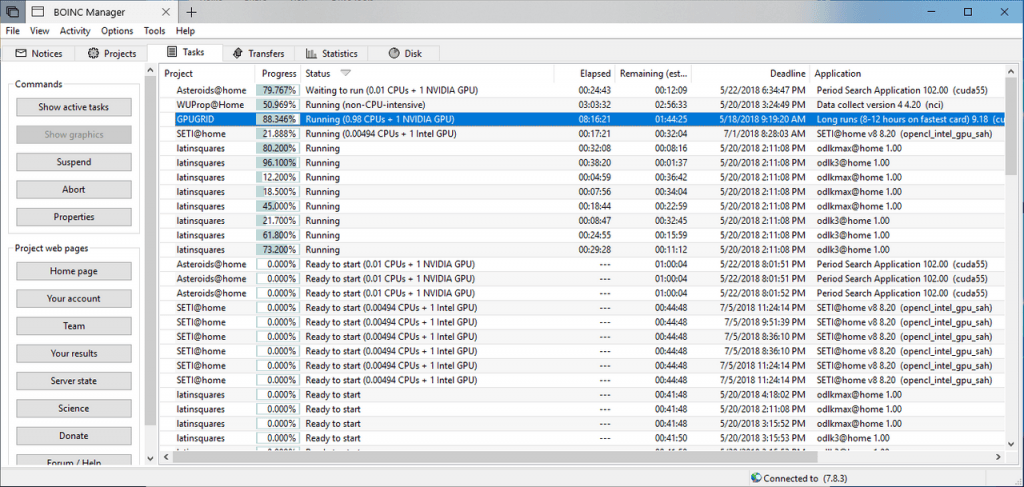The height and width of the screenshot is (487, 1024).
Task: Click the 'Connected to (7.8.3)' status text
Action: click(x=803, y=477)
